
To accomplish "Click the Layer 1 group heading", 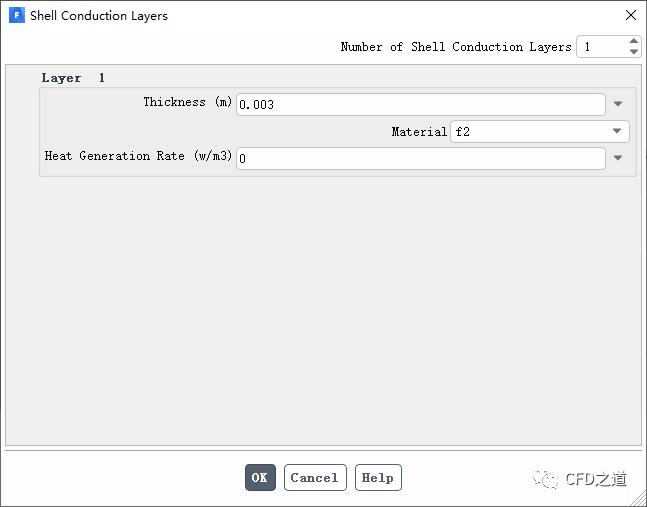I will (73, 78).
